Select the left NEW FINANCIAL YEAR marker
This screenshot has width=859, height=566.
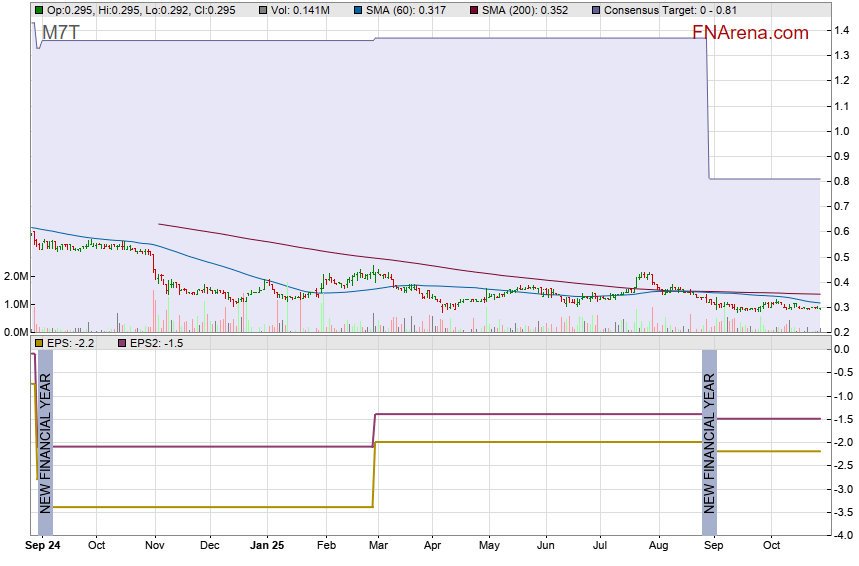[45, 440]
